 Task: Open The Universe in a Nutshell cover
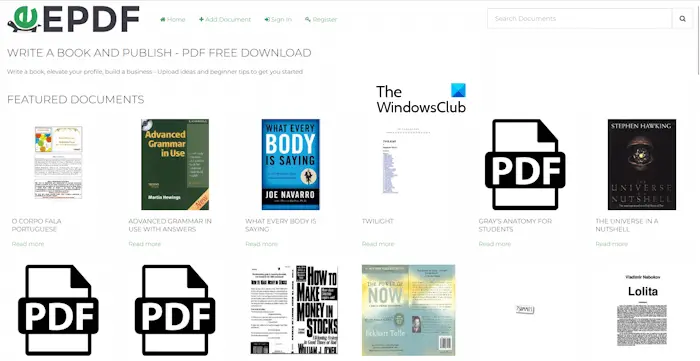(642, 164)
